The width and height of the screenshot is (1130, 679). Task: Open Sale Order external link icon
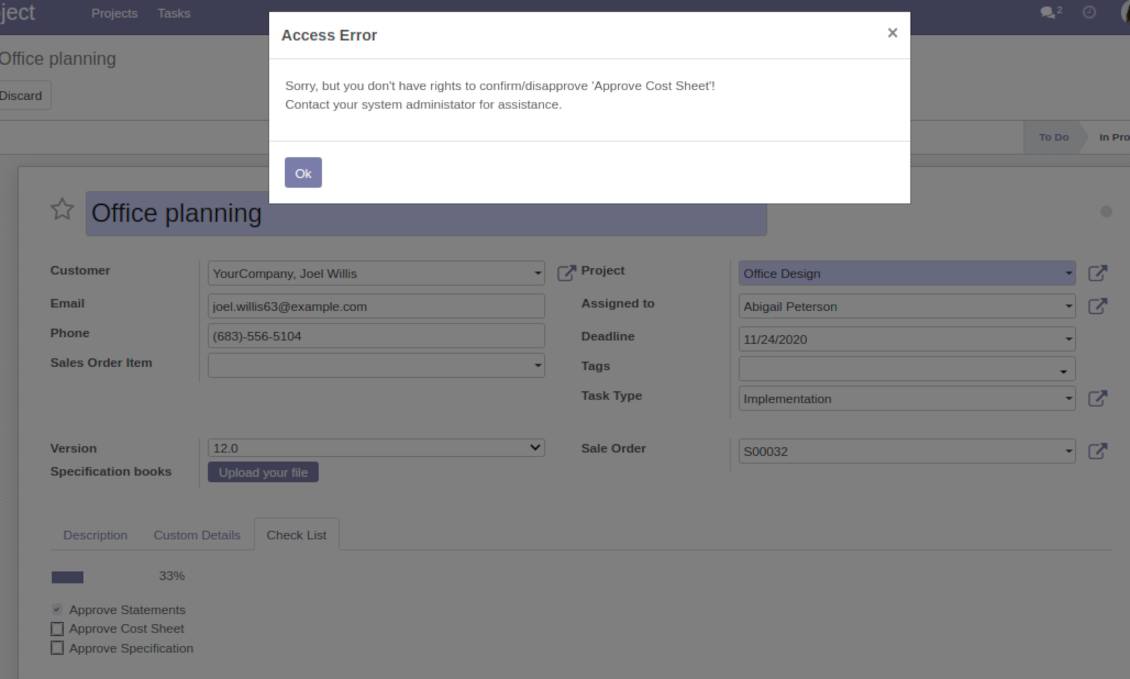click(x=1097, y=451)
